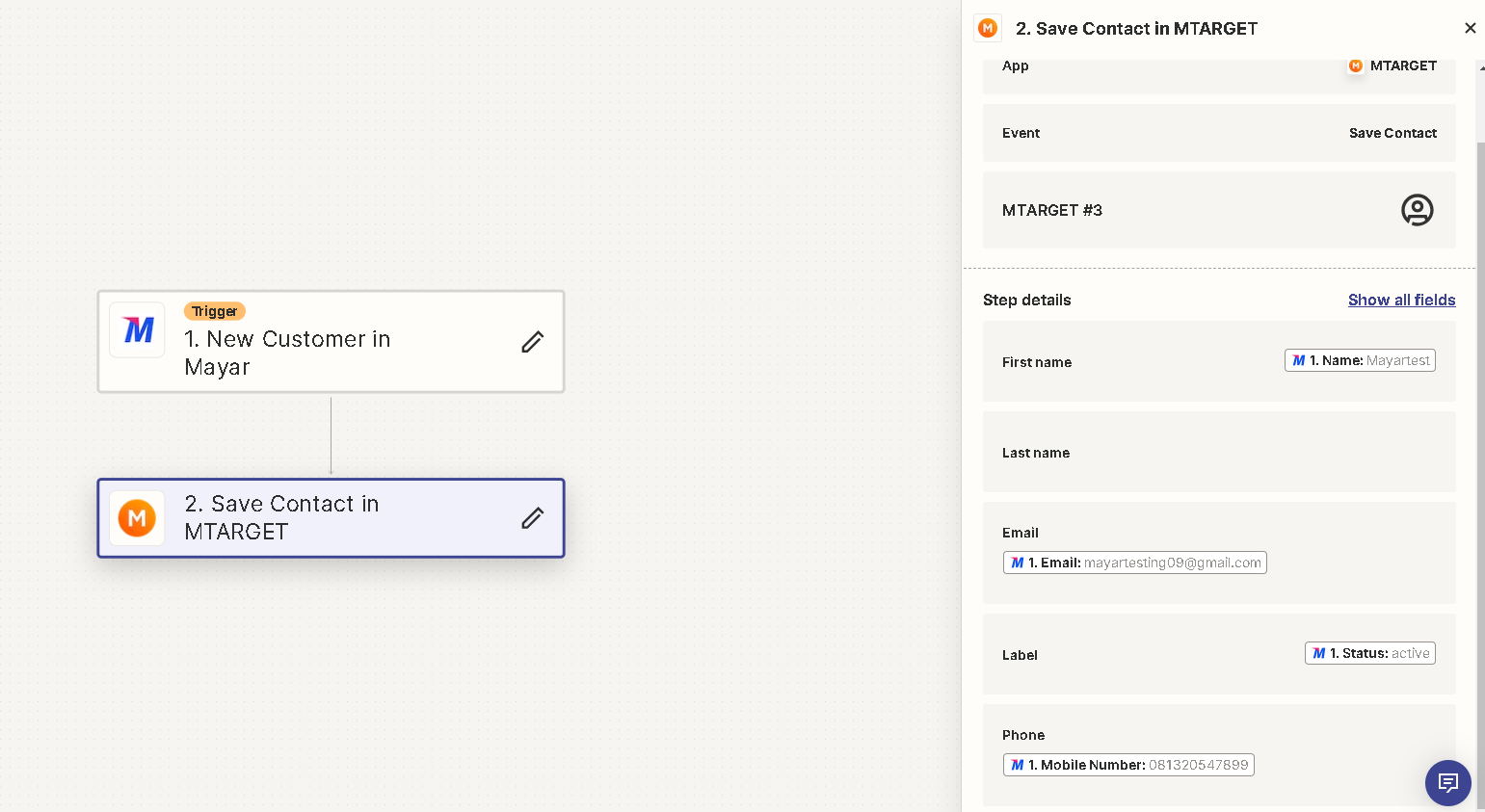This screenshot has width=1485, height=812.
Task: Edit the Save Contact in MTARGET step
Action: point(533,518)
